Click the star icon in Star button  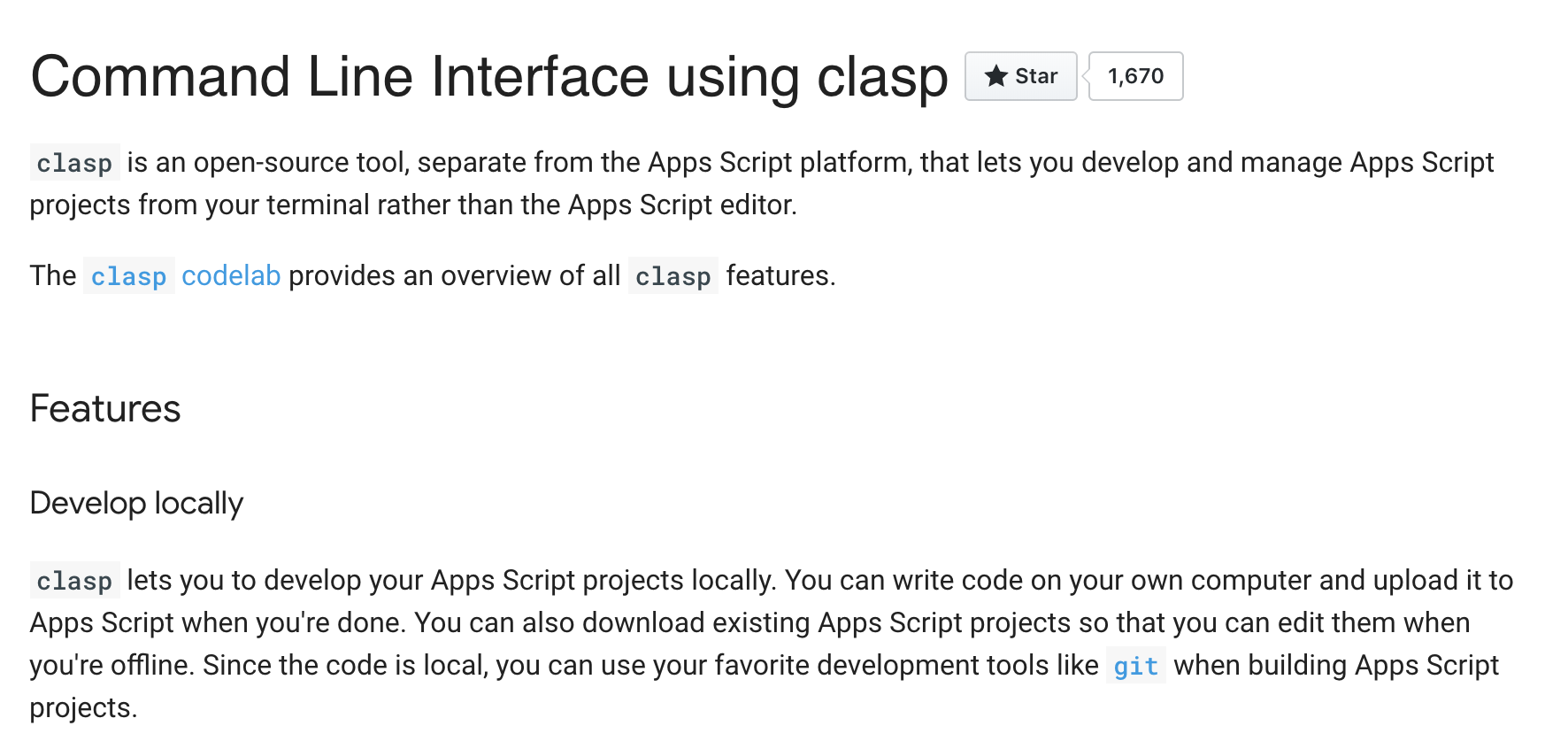click(x=995, y=76)
